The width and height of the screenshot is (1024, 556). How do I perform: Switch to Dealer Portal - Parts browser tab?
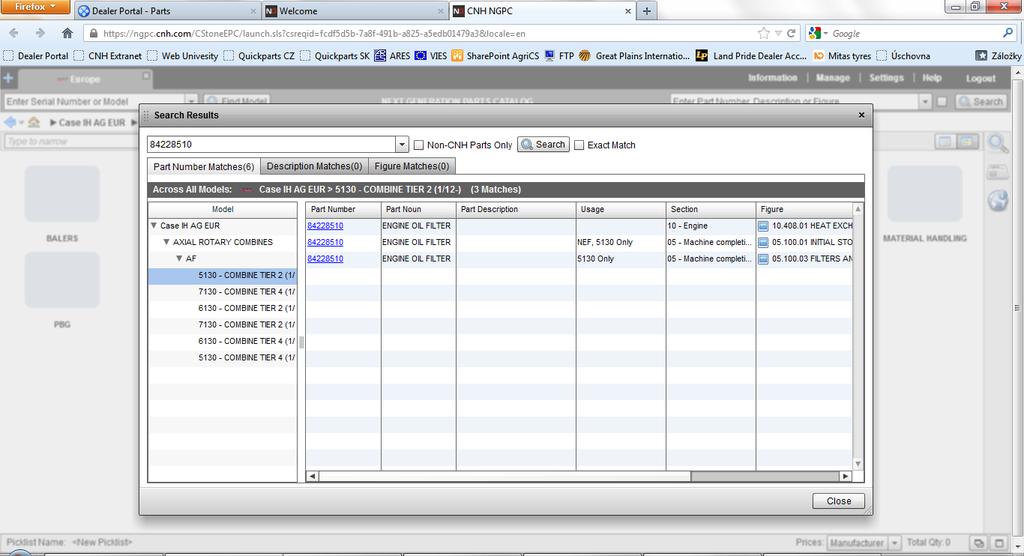(x=167, y=11)
